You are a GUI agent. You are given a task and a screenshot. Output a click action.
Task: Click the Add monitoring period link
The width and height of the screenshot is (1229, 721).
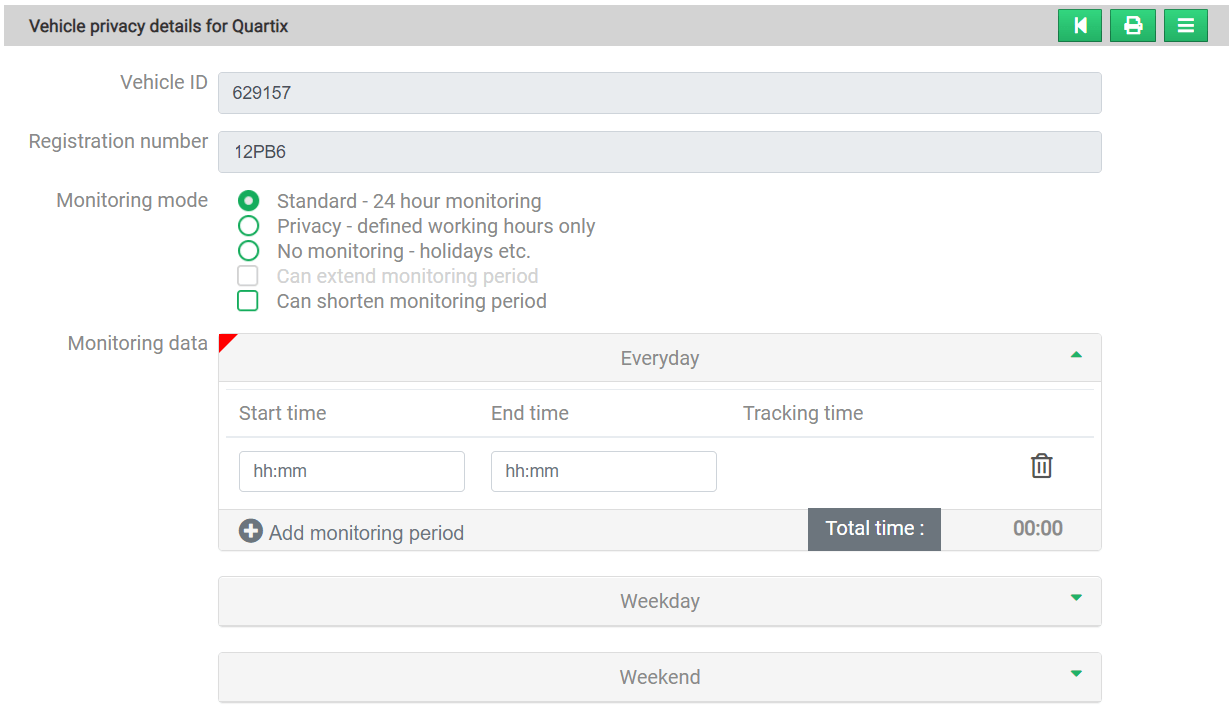click(365, 532)
